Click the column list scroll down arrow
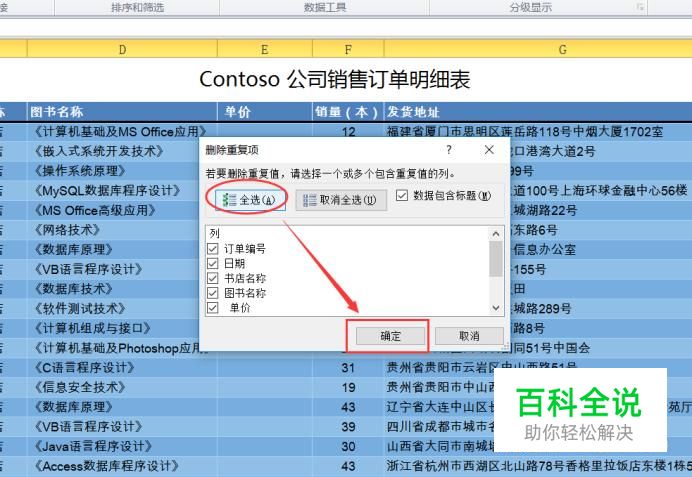 point(496,308)
